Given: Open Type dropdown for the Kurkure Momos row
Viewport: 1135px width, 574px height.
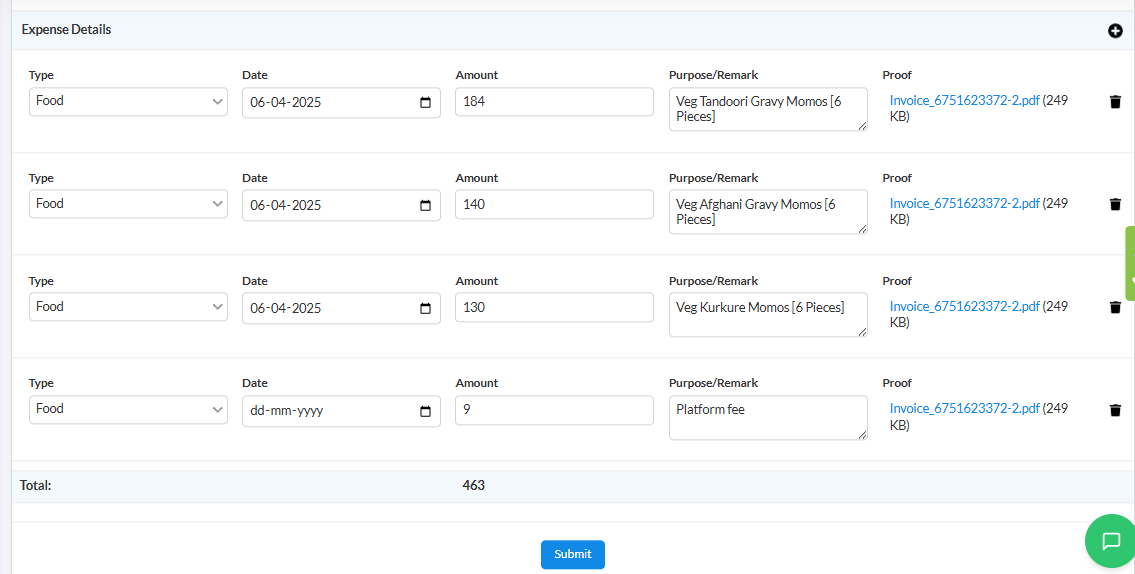Looking at the screenshot, I should pyautogui.click(x=128, y=307).
